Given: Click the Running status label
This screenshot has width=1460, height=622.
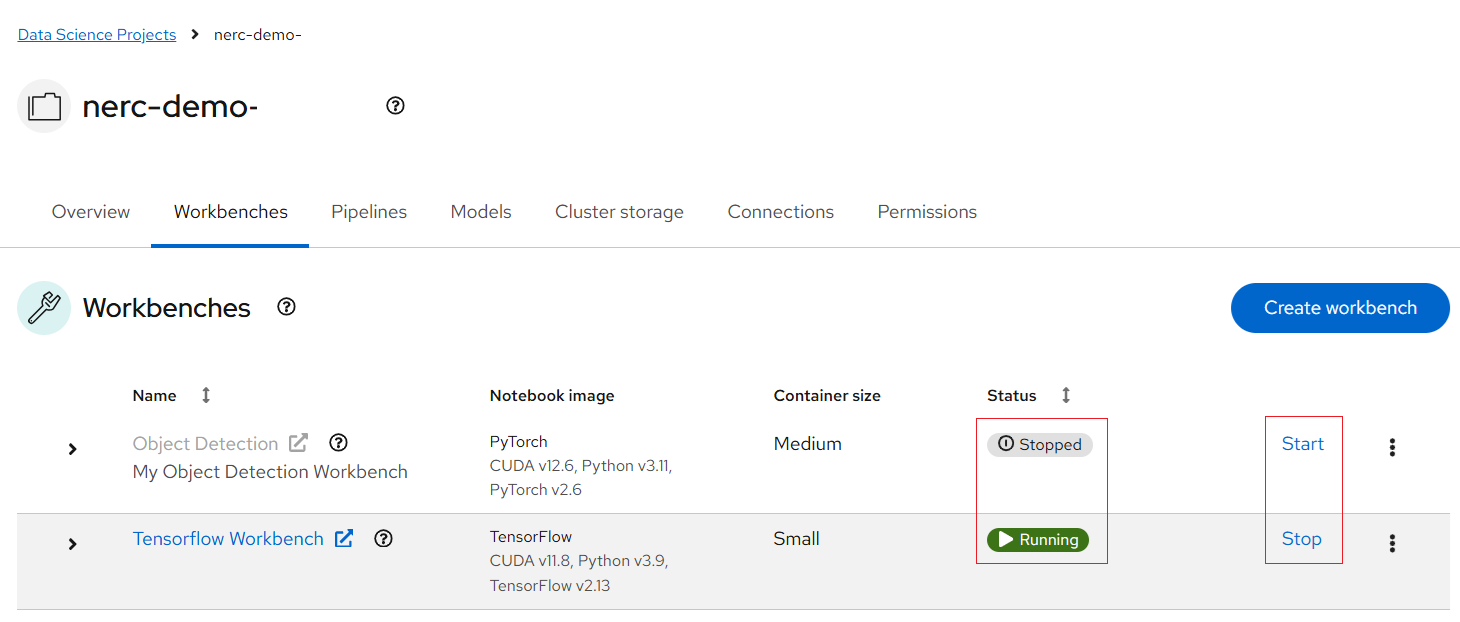Looking at the screenshot, I should [1038, 540].
